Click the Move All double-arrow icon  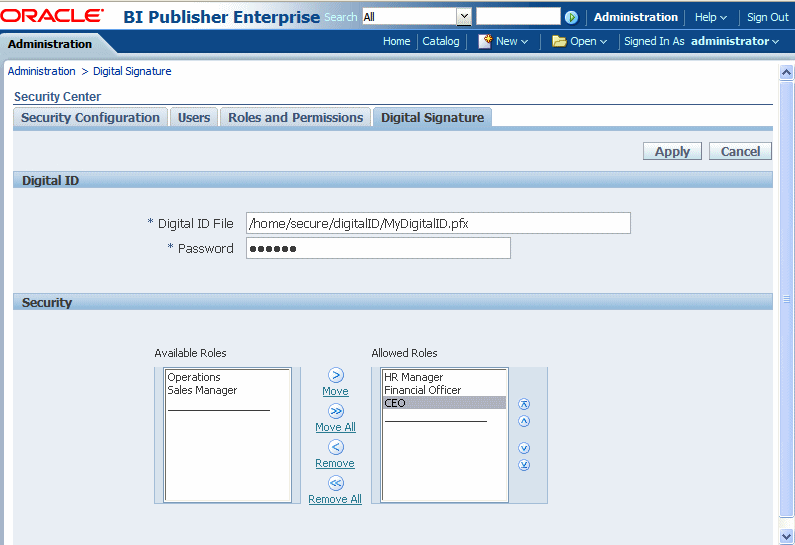pos(336,411)
